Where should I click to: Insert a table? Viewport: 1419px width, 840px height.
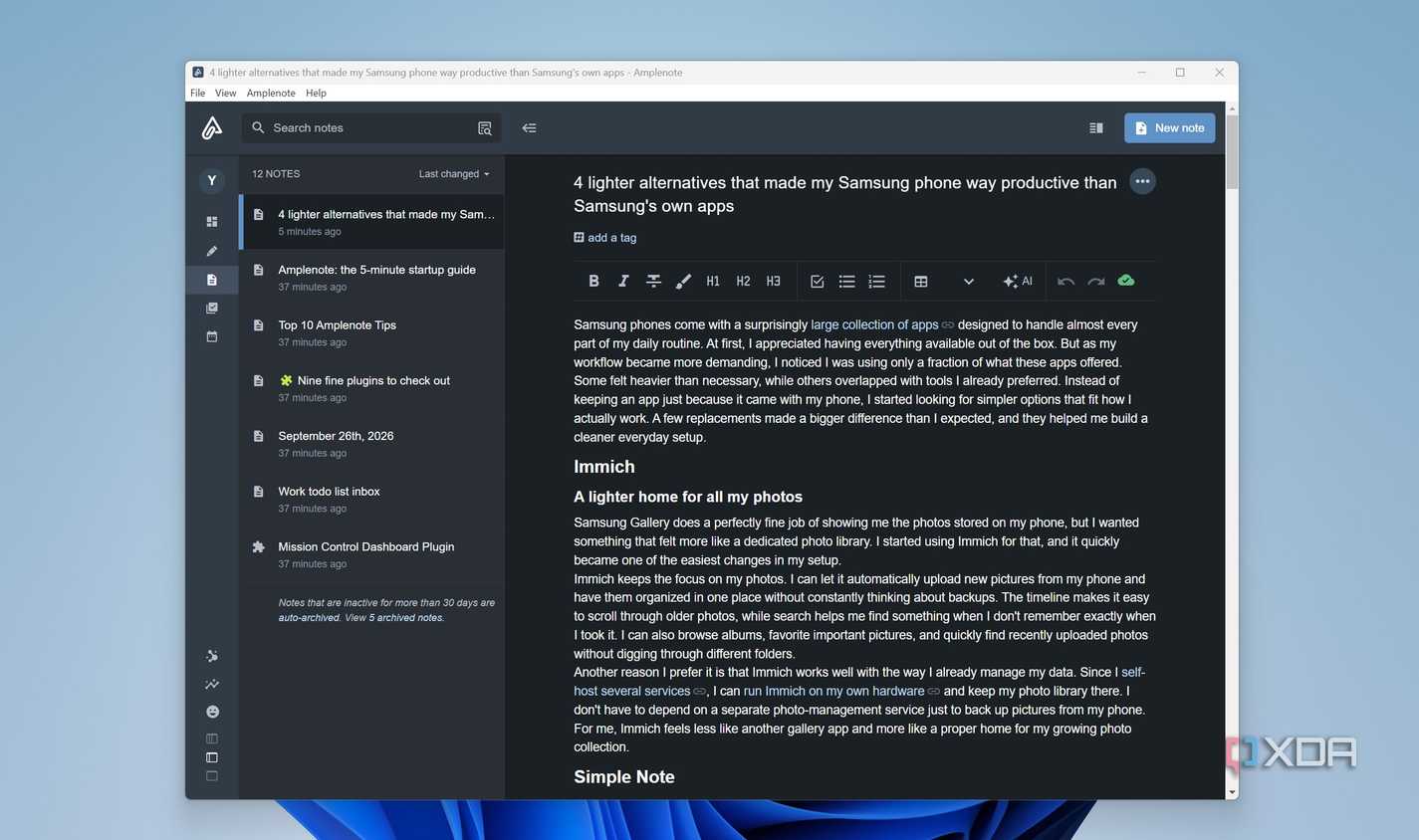pyautogui.click(x=921, y=281)
